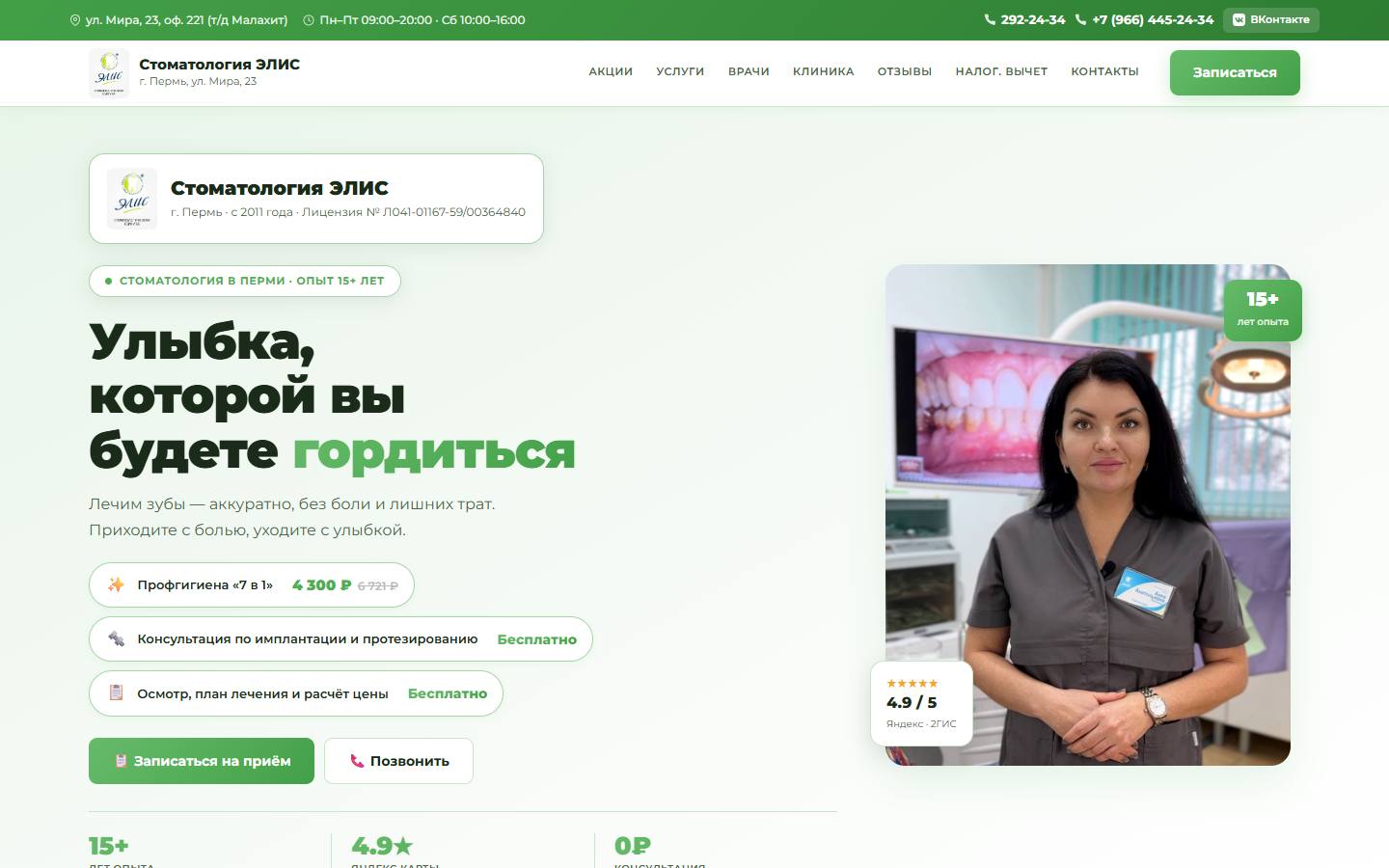Image resolution: width=1389 pixels, height=868 pixels.
Task: Click implant icon beside Консультация по имплантации
Action: [117, 638]
